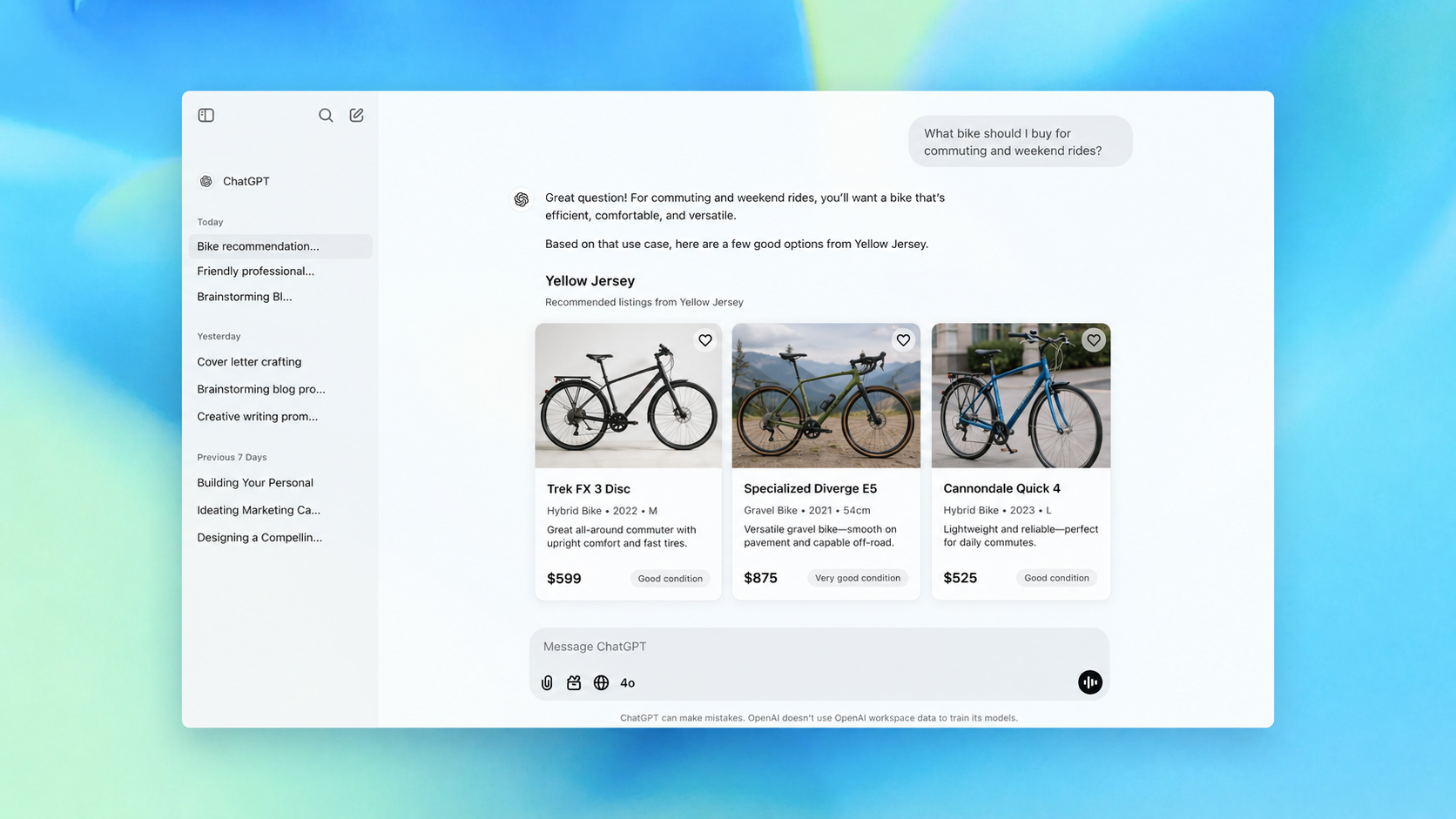The height and width of the screenshot is (819, 1456).
Task: Click the $525 price
Action: [960, 578]
